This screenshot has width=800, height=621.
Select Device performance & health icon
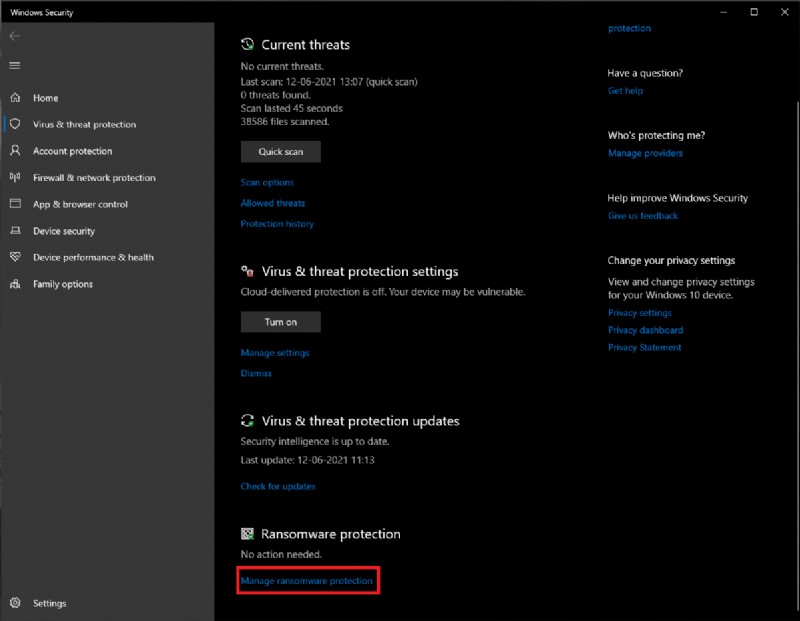click(x=14, y=257)
